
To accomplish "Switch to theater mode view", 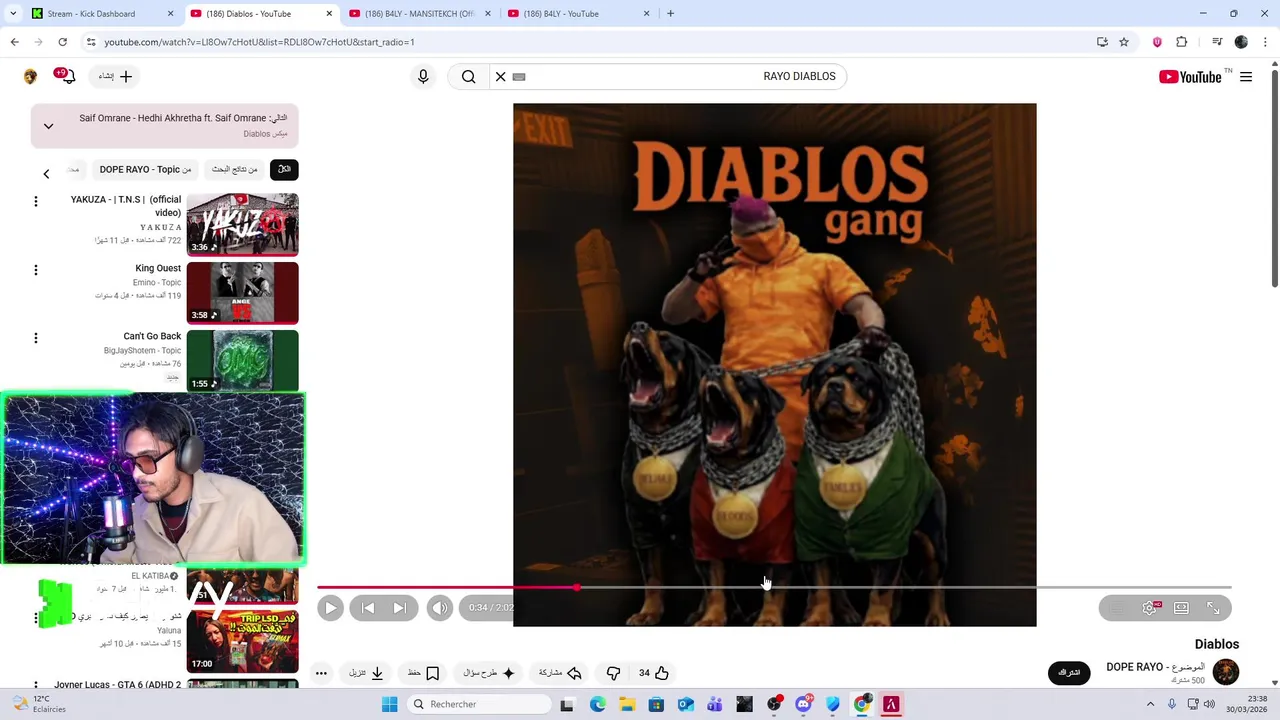I will pos(1181,608).
